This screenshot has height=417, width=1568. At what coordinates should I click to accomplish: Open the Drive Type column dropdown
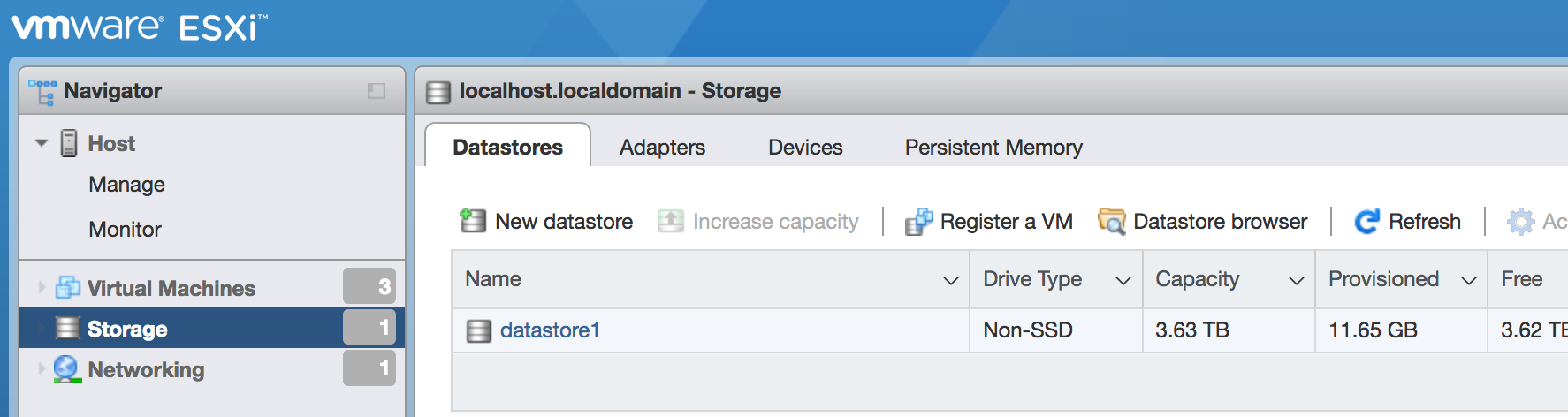click(x=1123, y=280)
